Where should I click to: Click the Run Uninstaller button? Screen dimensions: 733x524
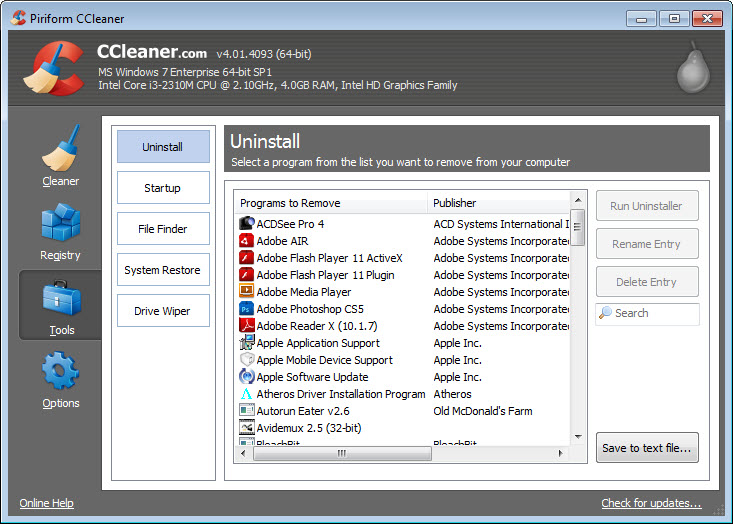[647, 206]
